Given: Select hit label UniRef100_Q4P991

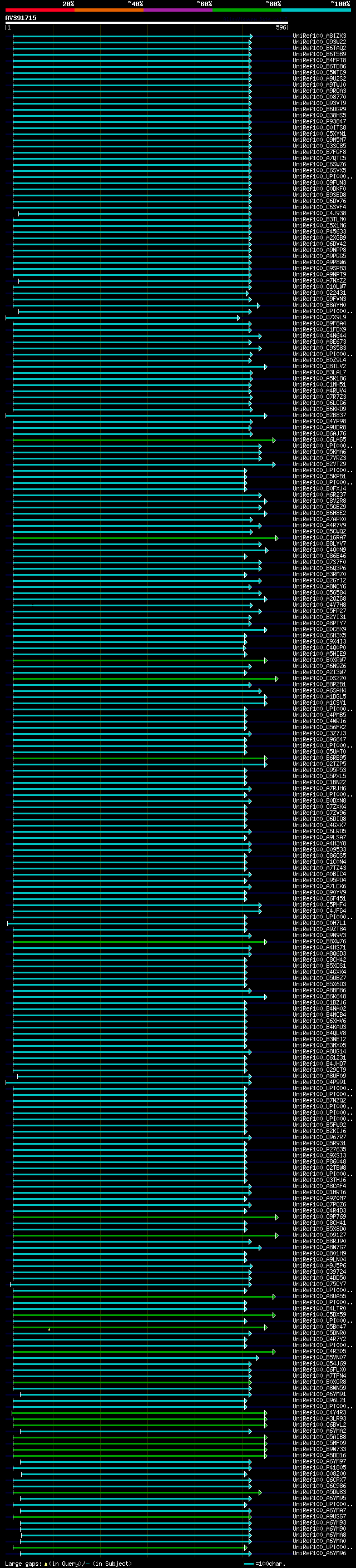Looking at the screenshot, I should [x=319, y=1082].
